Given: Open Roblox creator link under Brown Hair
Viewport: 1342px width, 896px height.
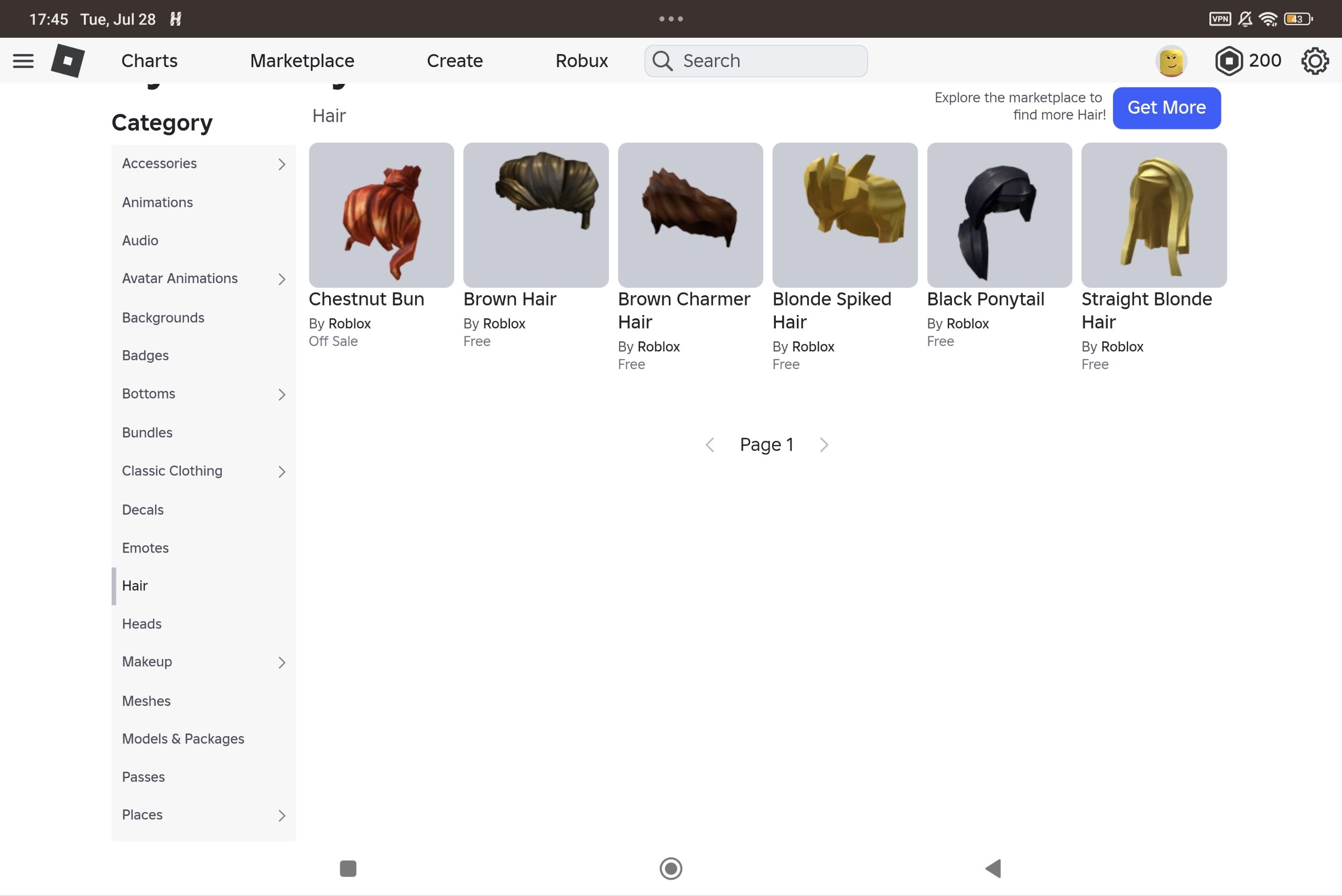Looking at the screenshot, I should (x=504, y=324).
